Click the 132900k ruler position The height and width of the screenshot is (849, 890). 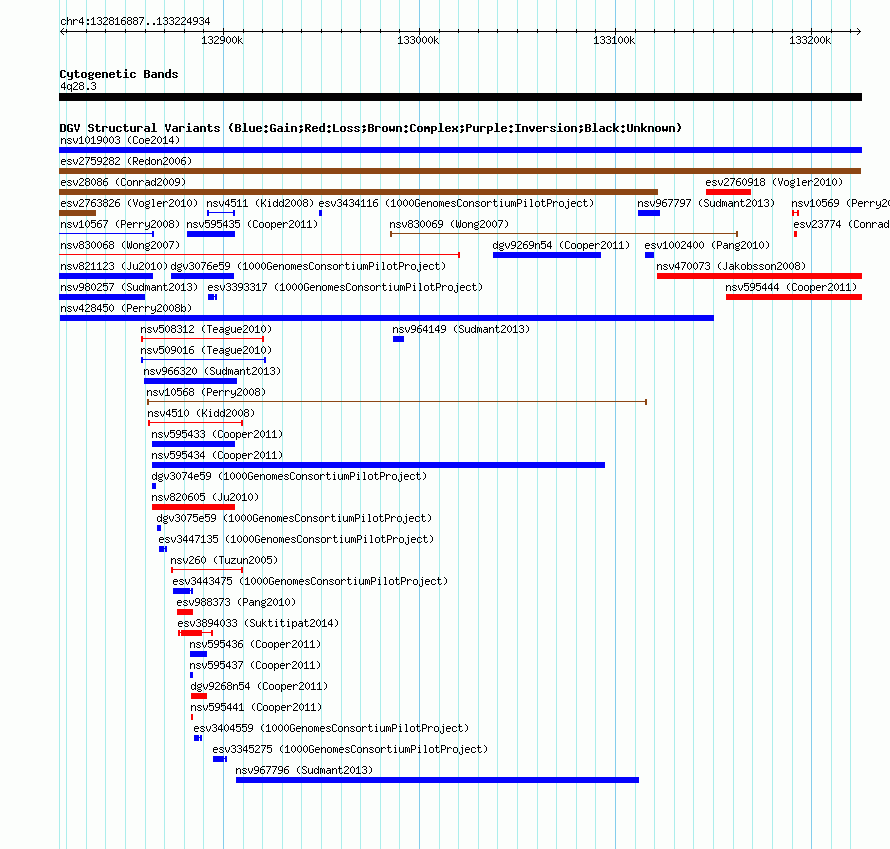(x=222, y=40)
